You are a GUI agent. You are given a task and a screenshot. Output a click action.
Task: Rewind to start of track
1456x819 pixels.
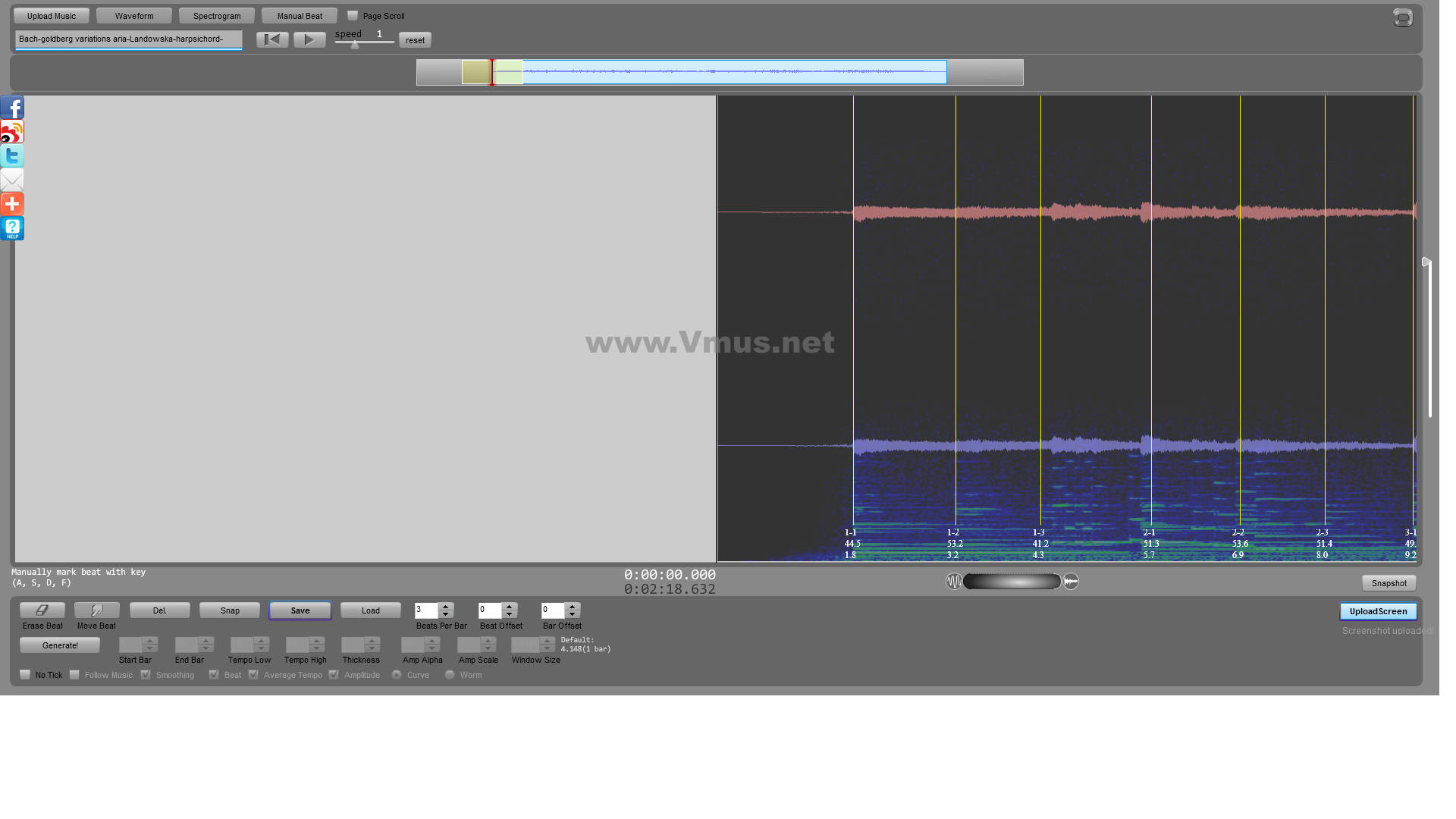pyautogui.click(x=272, y=39)
